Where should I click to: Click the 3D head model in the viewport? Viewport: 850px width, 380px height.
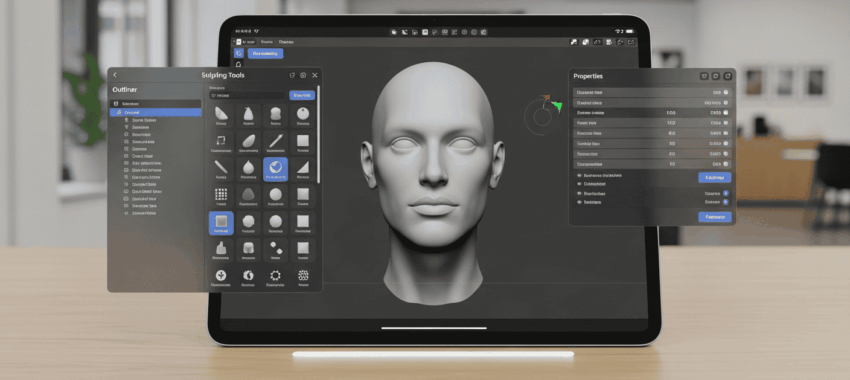pos(433,182)
